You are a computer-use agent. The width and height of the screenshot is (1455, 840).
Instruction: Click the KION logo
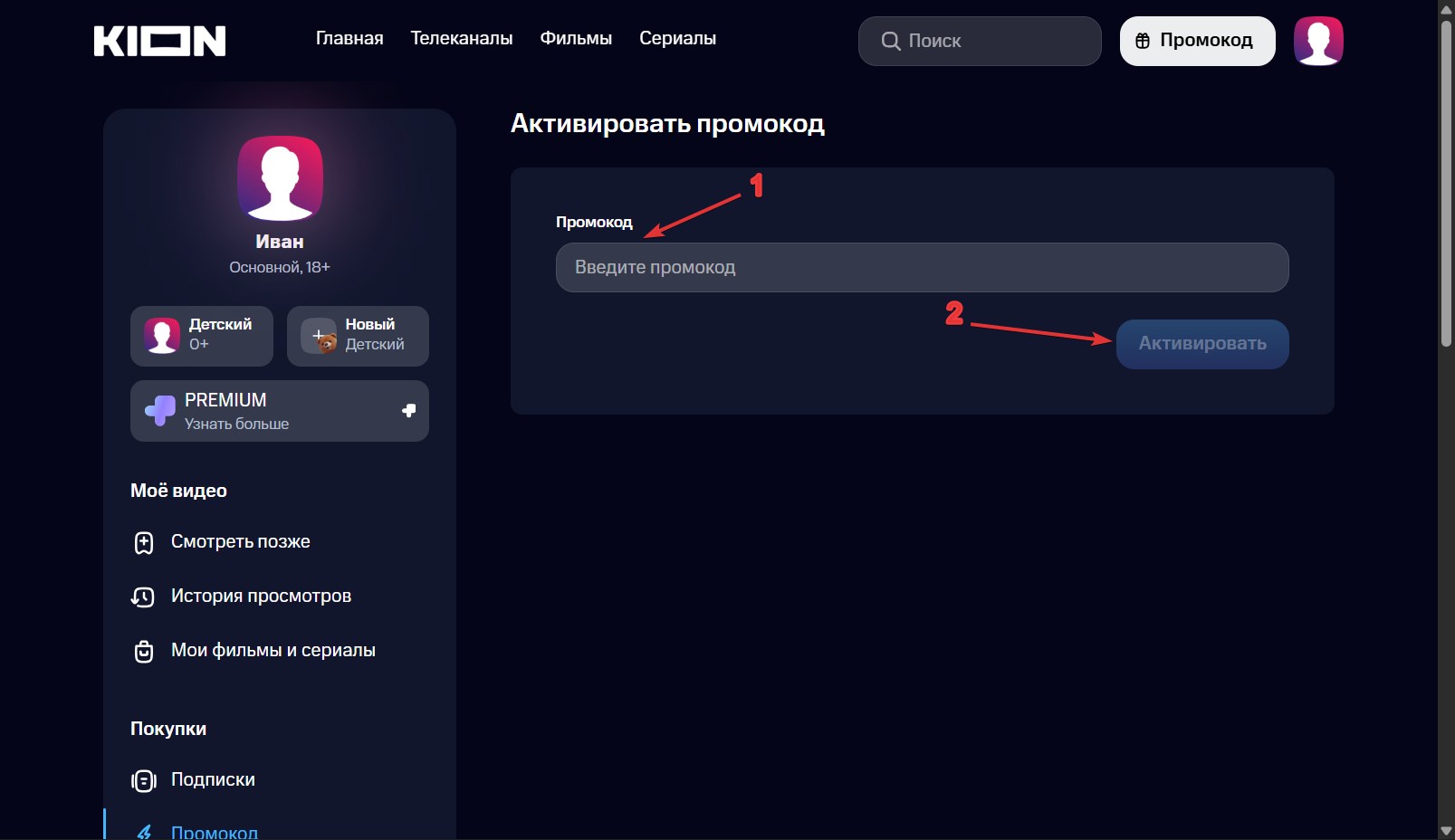click(x=159, y=41)
